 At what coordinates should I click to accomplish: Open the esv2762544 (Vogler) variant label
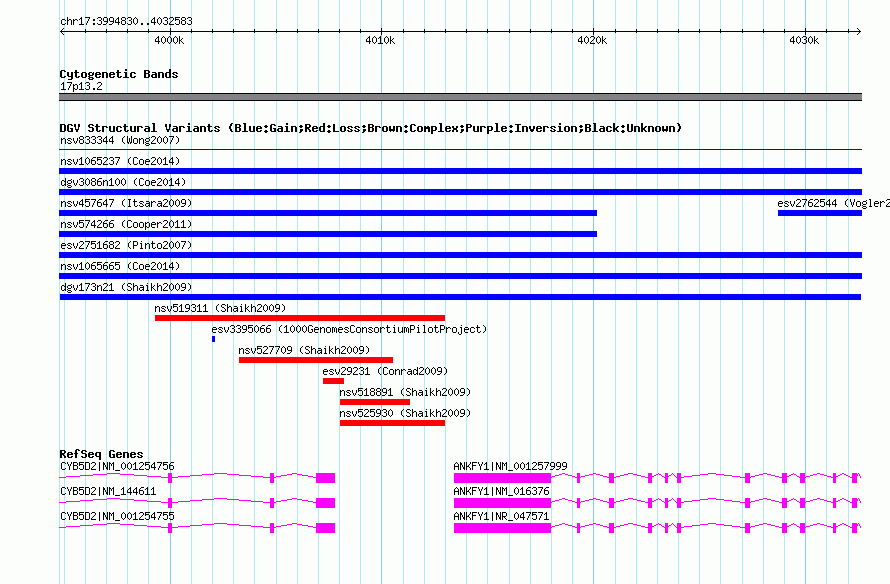coord(833,203)
